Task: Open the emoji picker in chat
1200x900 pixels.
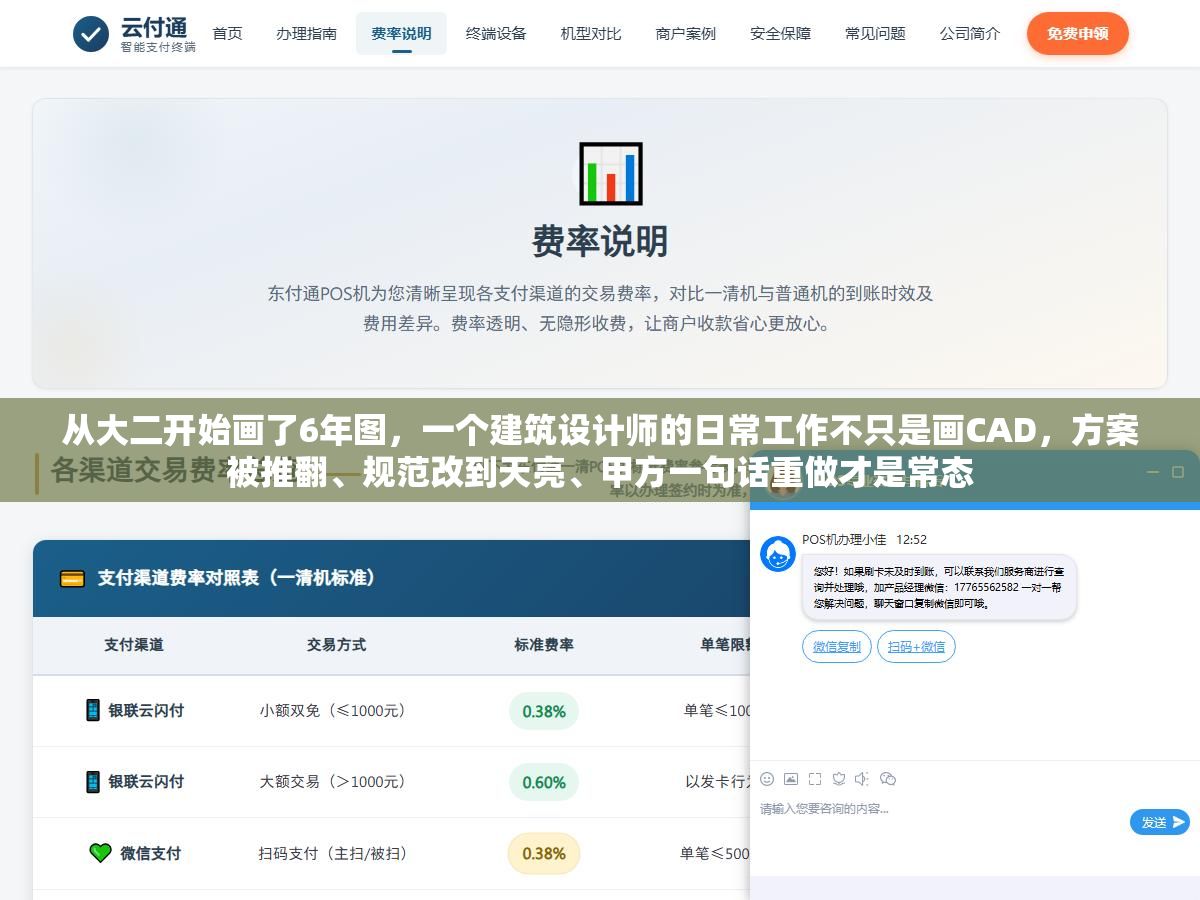Action: click(x=767, y=778)
